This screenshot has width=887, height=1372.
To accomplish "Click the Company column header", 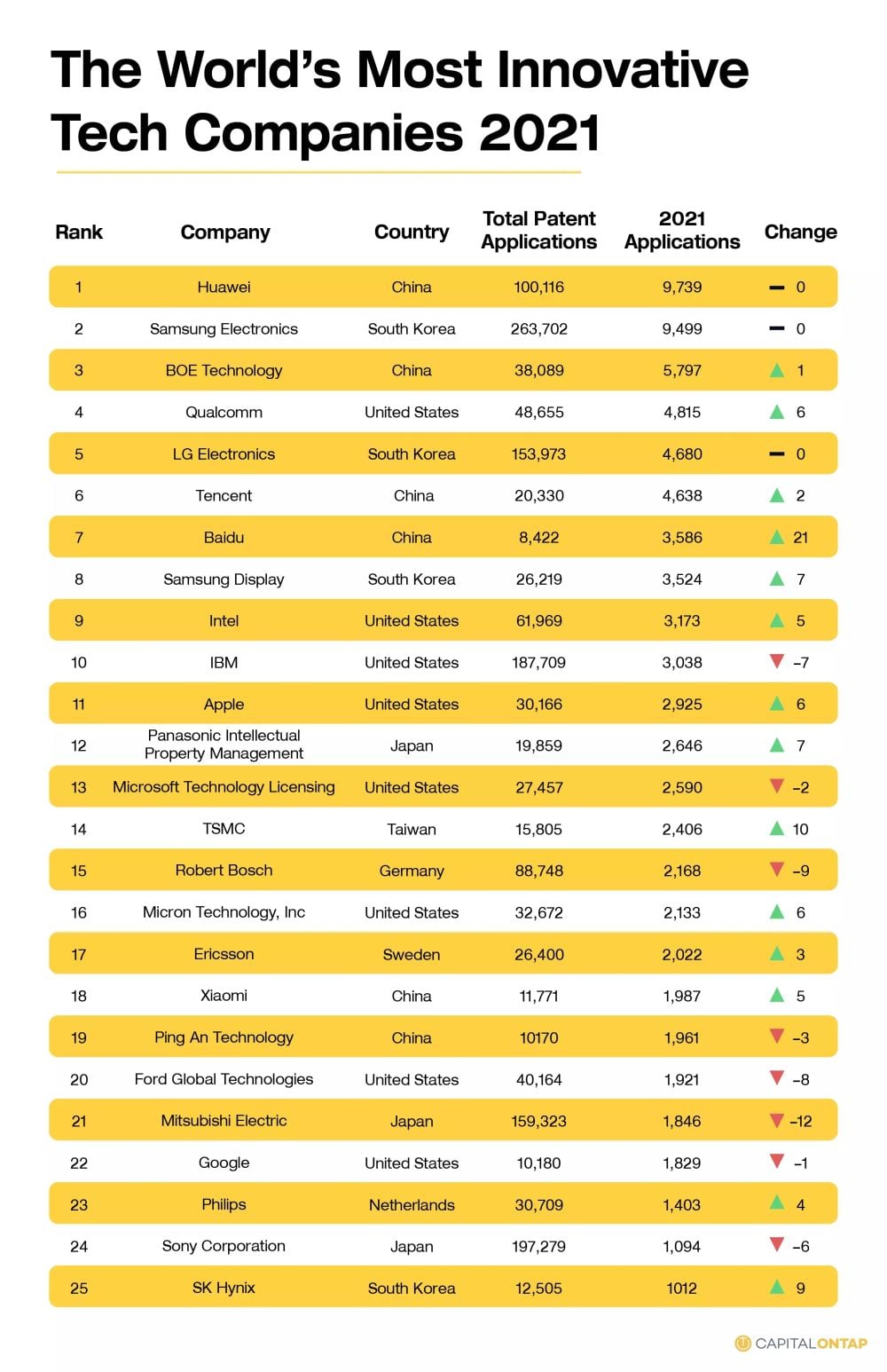I will pyautogui.click(x=225, y=233).
